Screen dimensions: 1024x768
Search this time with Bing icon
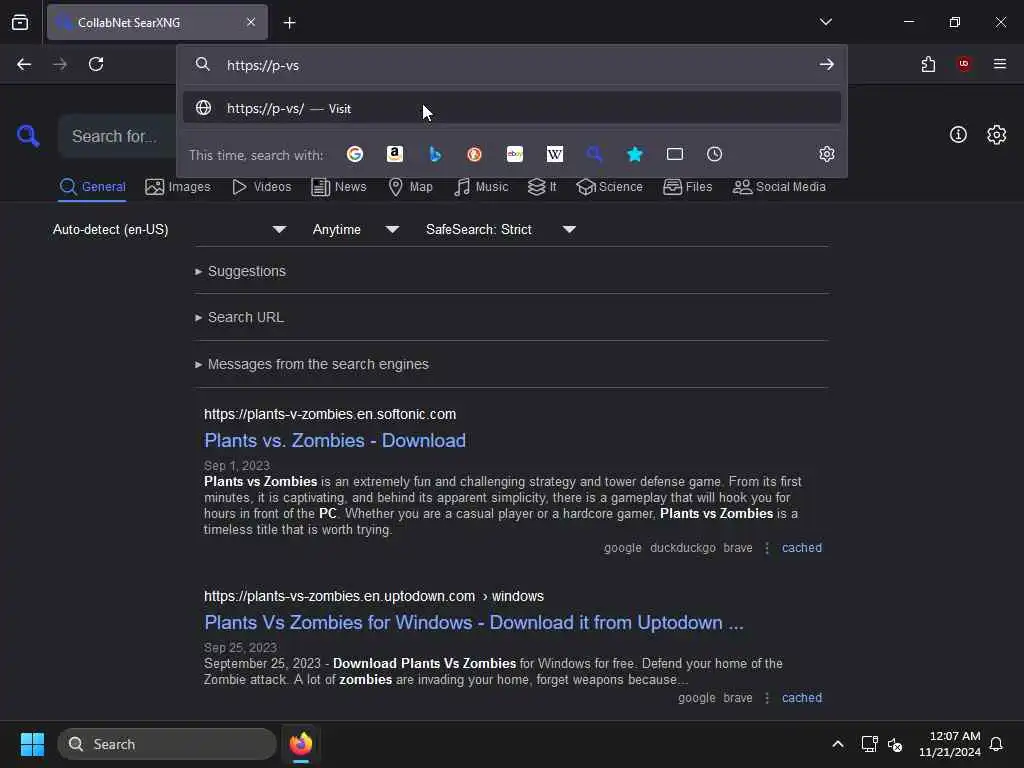tap(435, 154)
